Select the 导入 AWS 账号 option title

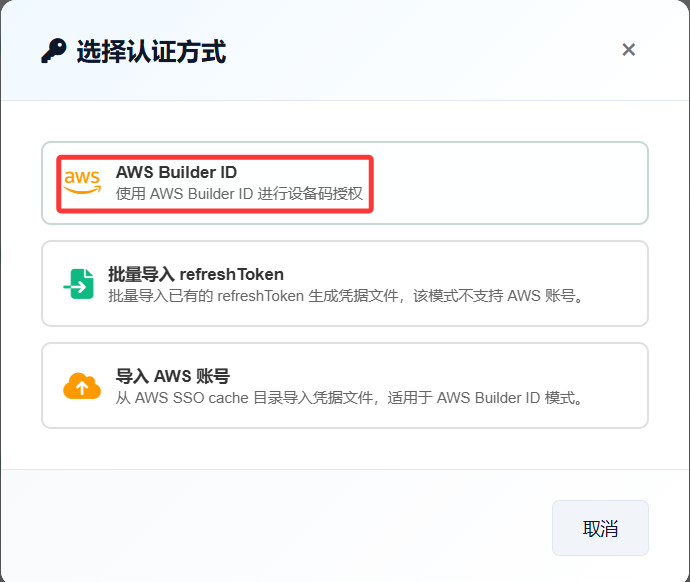(172, 376)
